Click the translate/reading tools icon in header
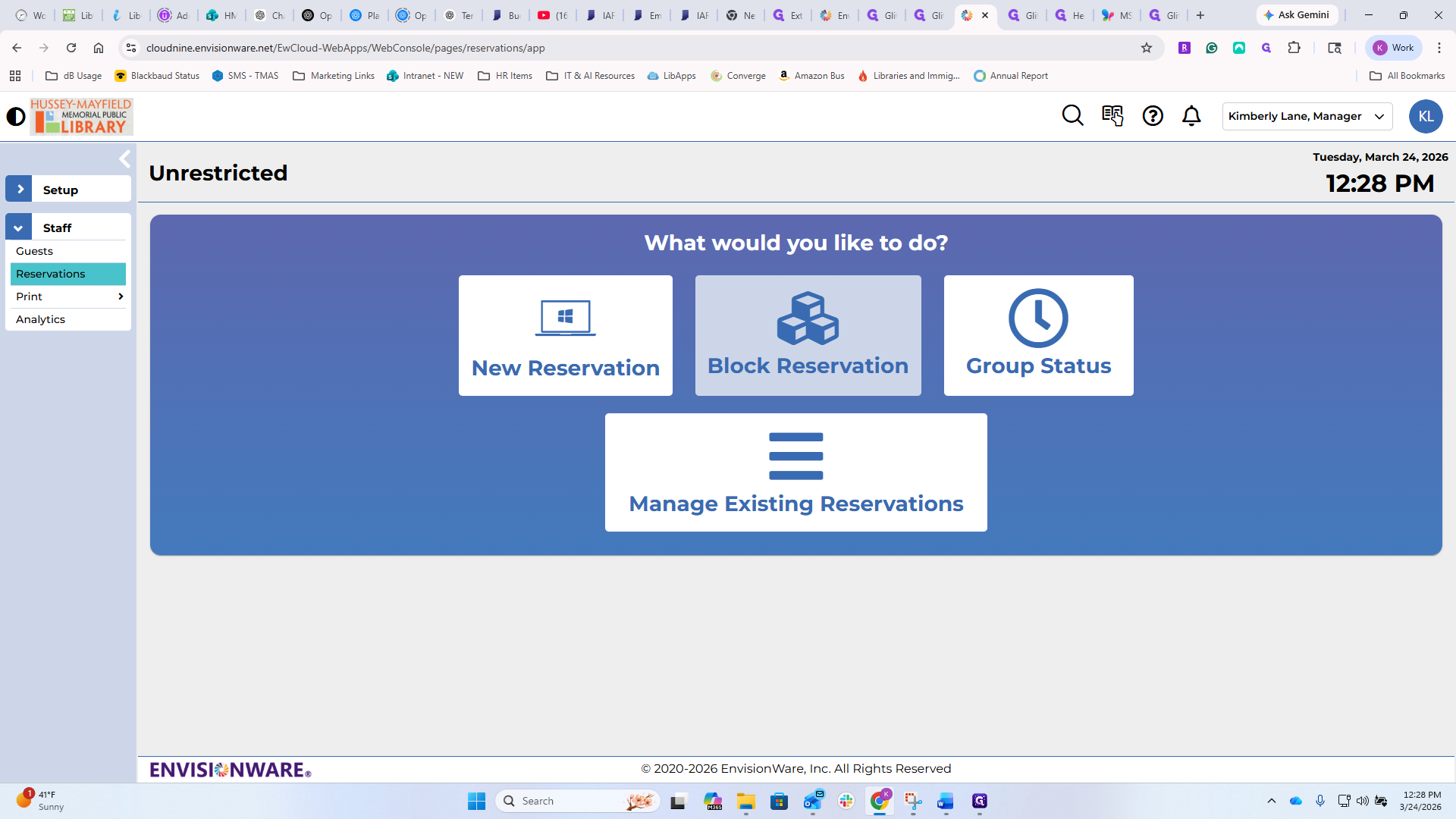 coord(1112,115)
